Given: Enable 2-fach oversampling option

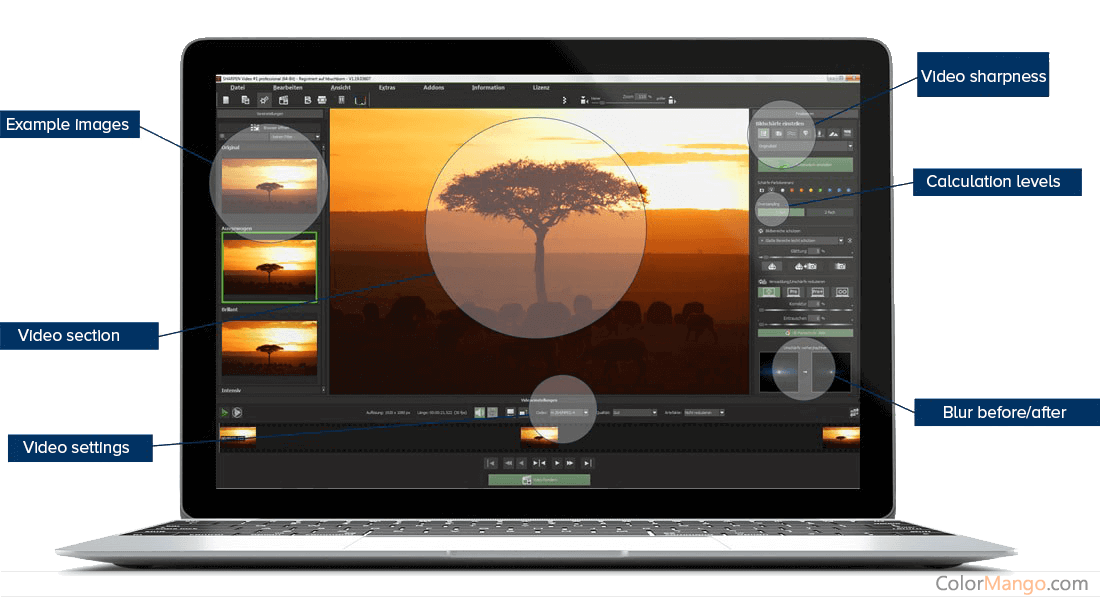Looking at the screenshot, I should click(830, 212).
